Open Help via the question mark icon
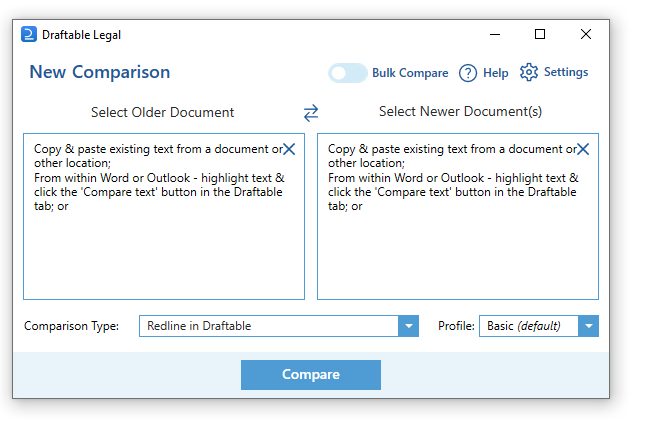 [467, 73]
